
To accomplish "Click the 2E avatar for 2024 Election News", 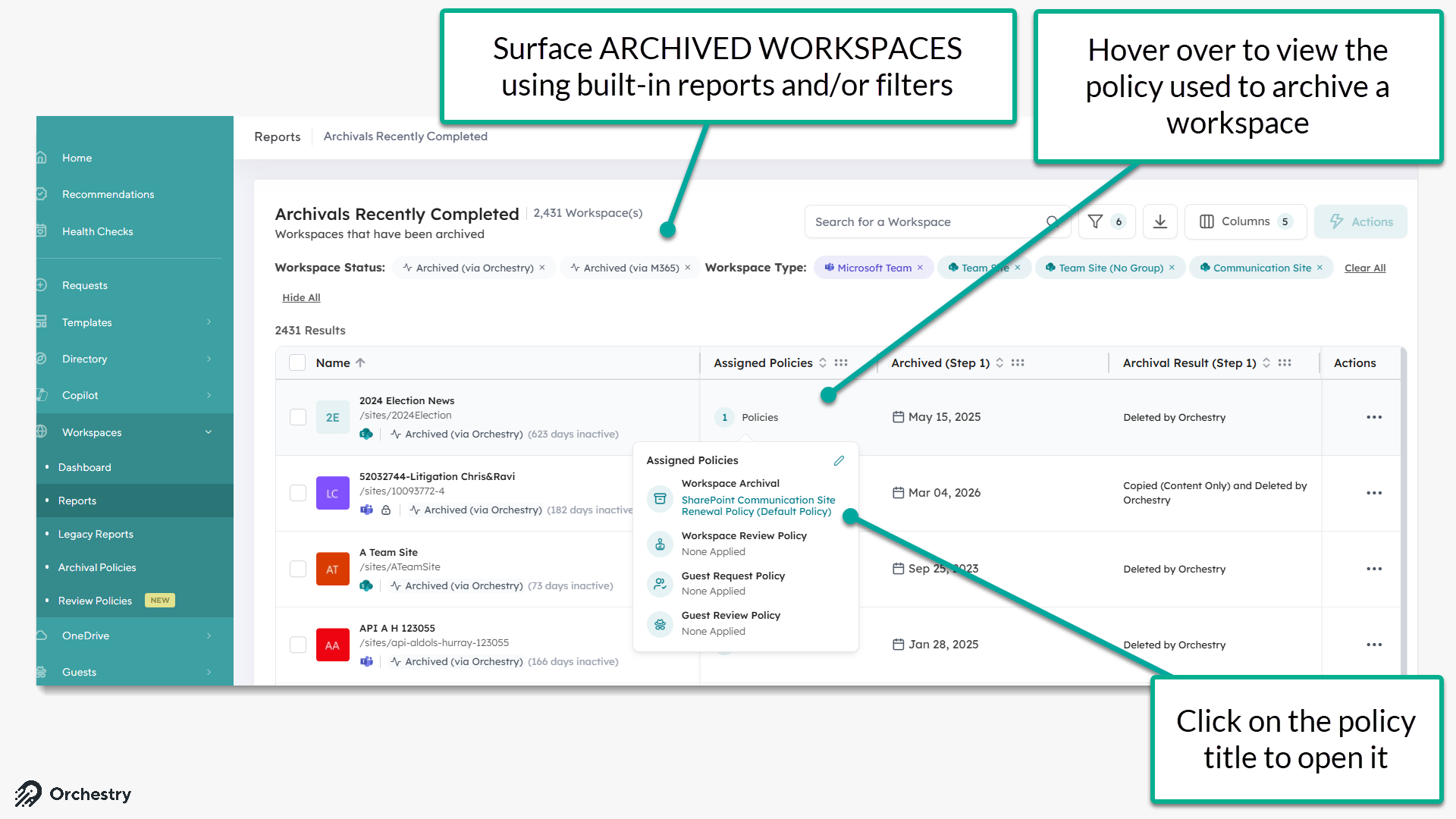I will point(332,417).
